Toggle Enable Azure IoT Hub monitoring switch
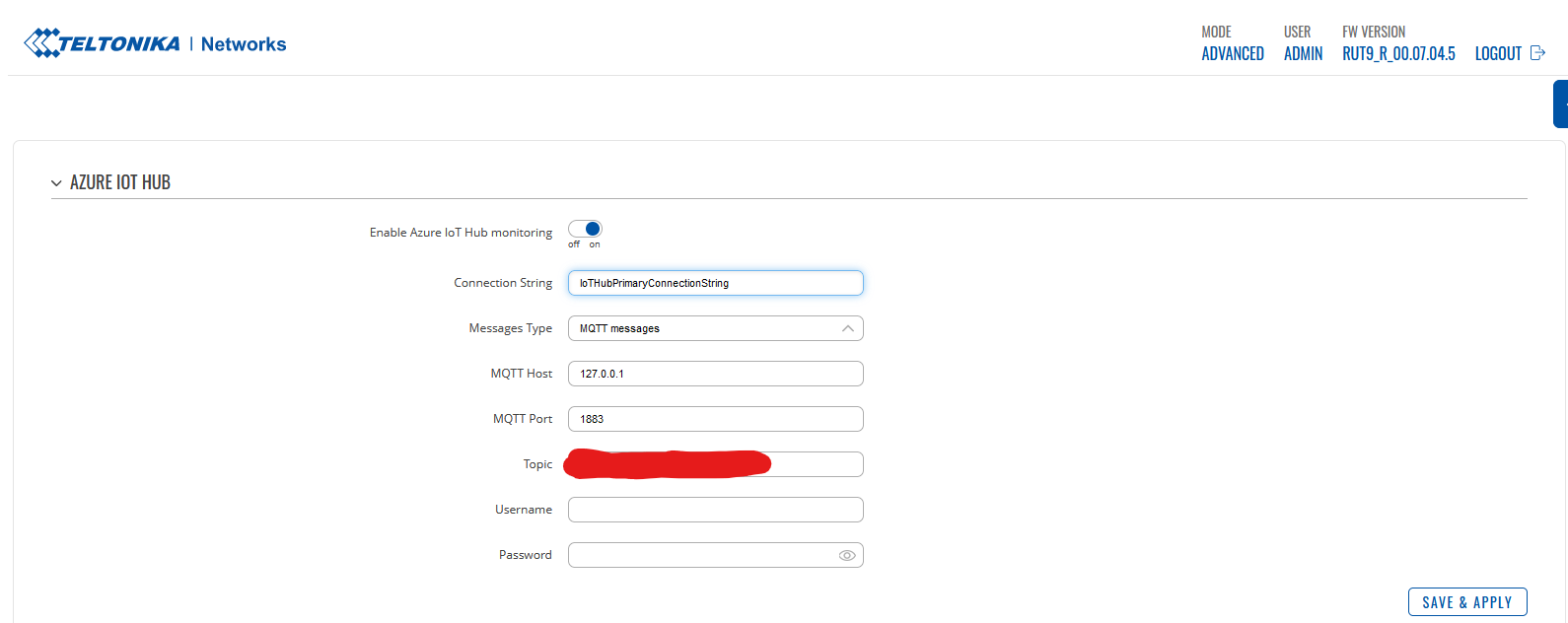Viewport: 1568px width, 623px height. coord(585,229)
